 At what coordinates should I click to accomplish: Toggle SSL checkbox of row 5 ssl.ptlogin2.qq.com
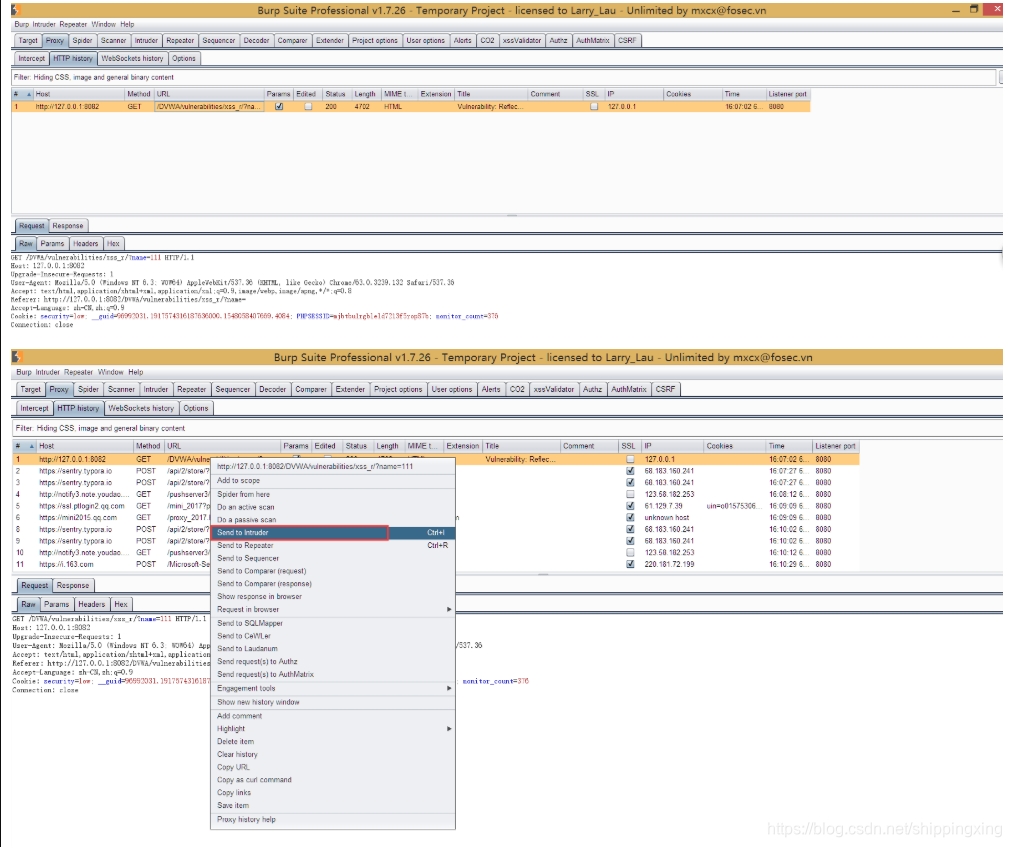630,506
